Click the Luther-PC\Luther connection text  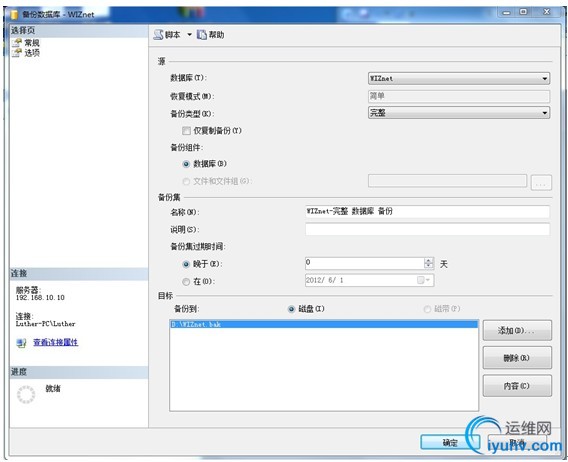46,324
